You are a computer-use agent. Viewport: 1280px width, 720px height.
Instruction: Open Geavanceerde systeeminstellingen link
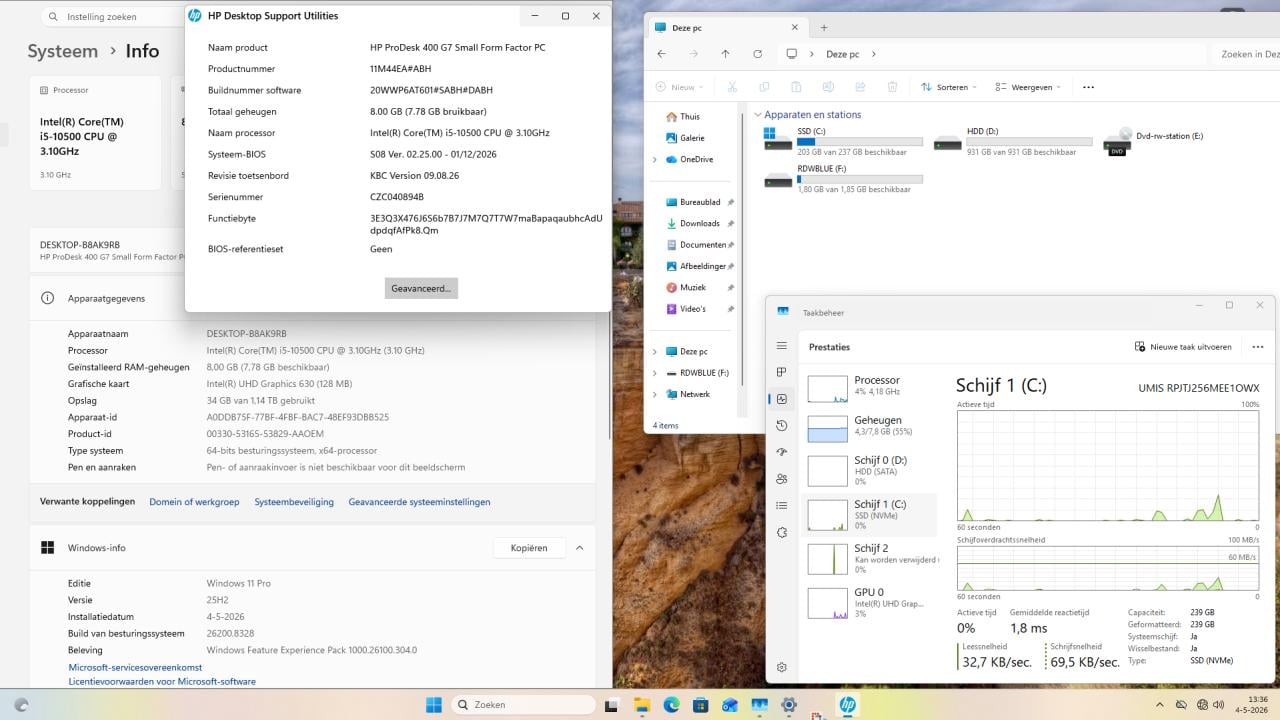[x=419, y=502]
